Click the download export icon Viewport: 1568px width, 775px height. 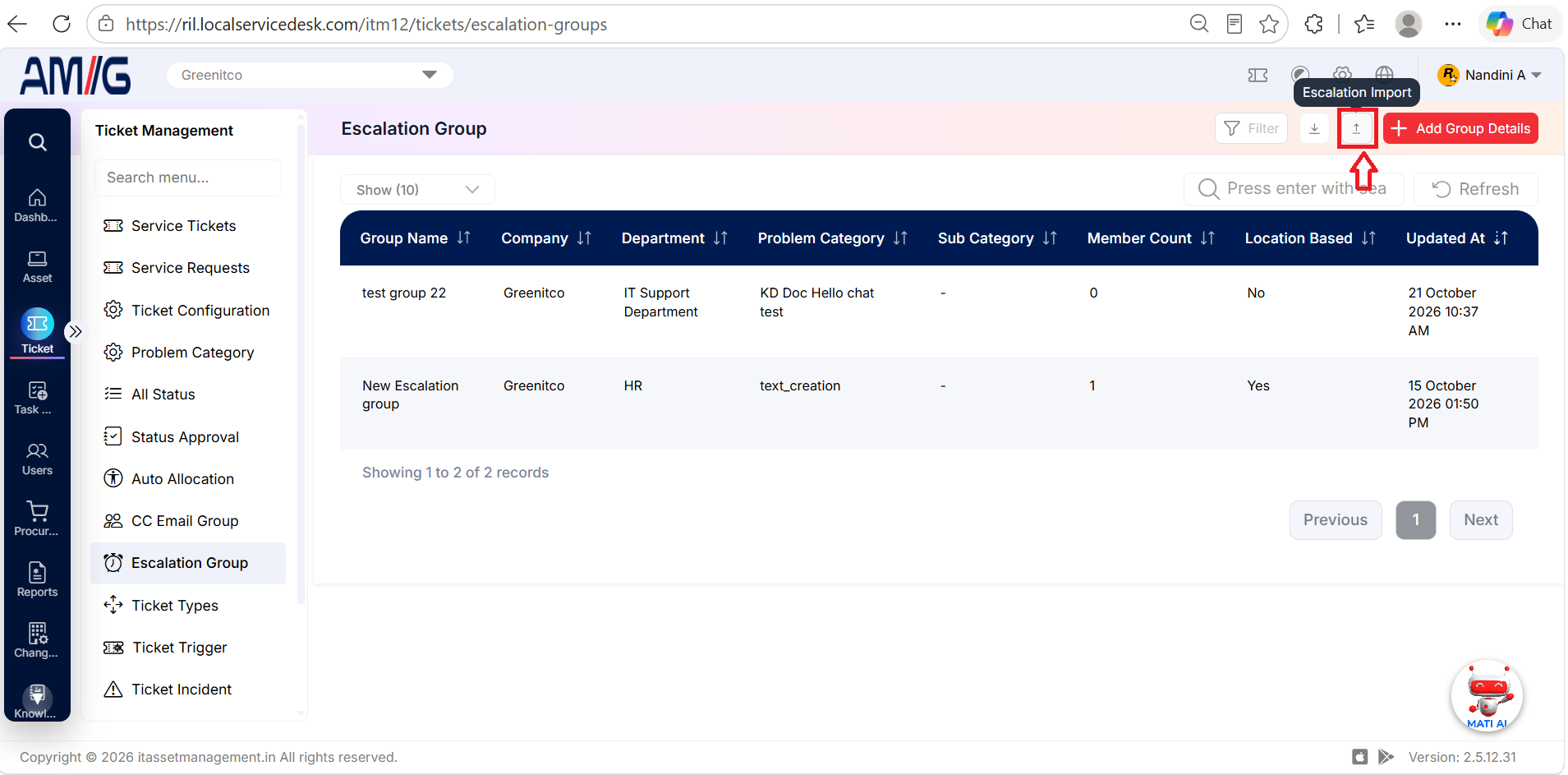[1314, 128]
